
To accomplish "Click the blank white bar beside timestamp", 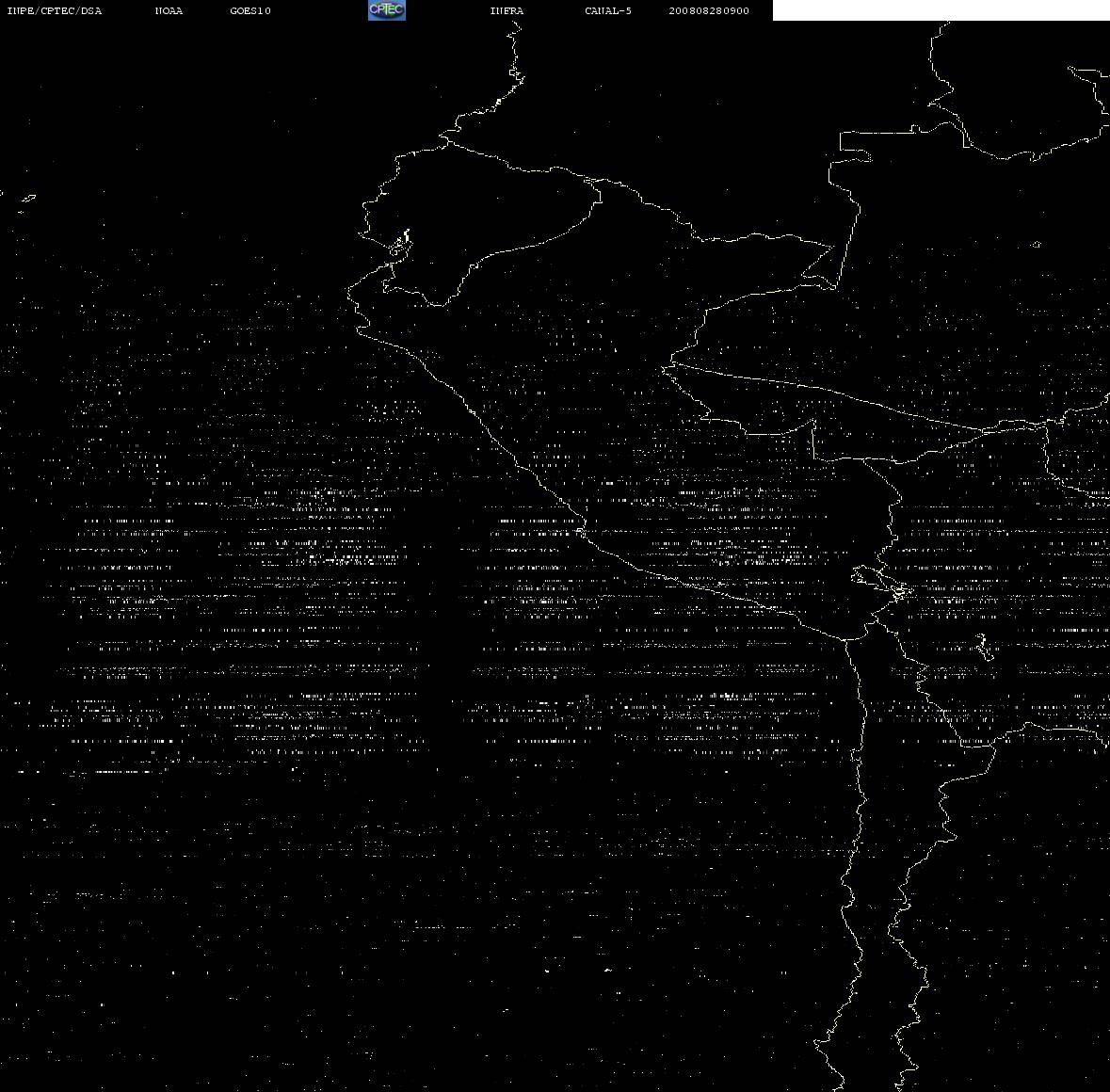I will point(941,10).
